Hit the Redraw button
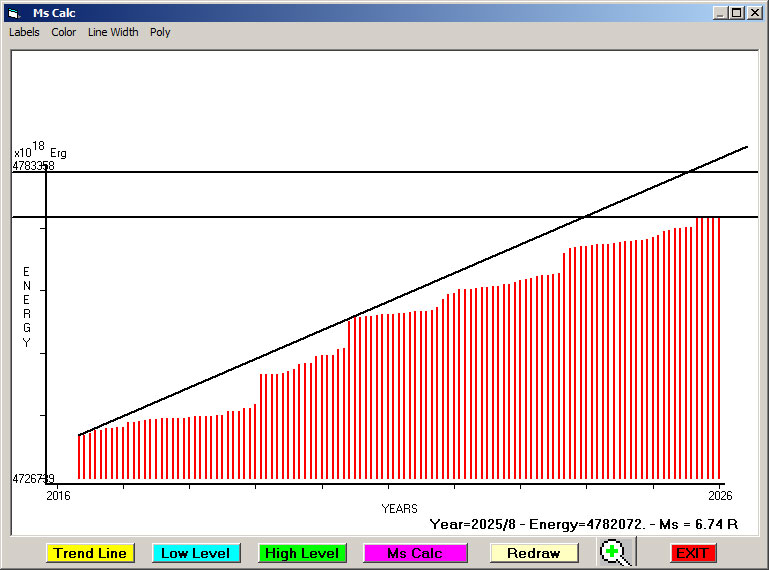The image size is (769, 570). coord(534,553)
